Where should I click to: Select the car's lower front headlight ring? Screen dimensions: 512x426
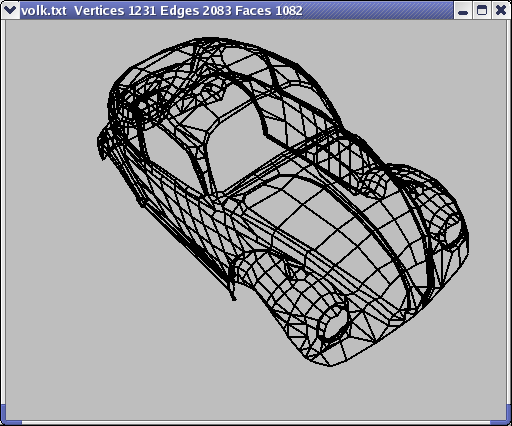(334, 323)
